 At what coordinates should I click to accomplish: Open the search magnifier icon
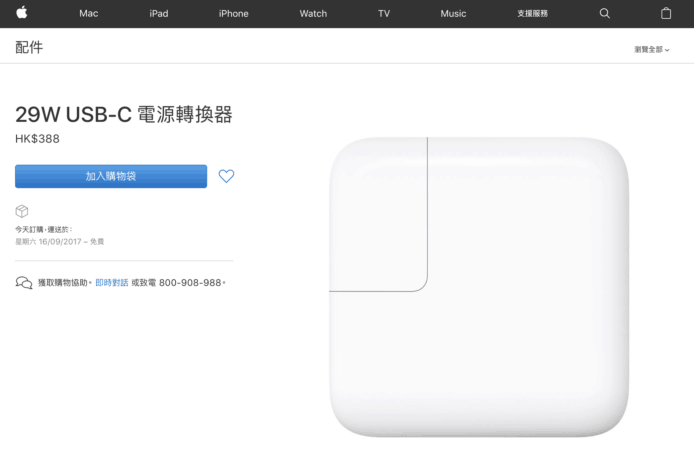click(x=605, y=13)
